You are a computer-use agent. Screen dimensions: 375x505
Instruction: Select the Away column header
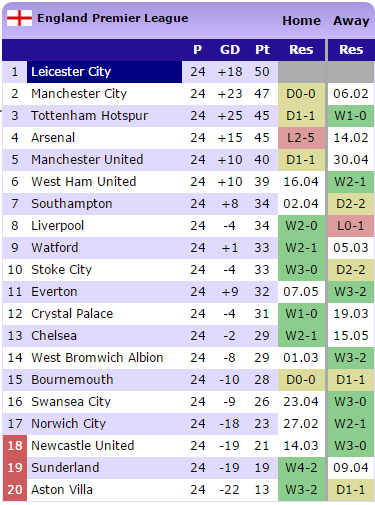tap(351, 21)
